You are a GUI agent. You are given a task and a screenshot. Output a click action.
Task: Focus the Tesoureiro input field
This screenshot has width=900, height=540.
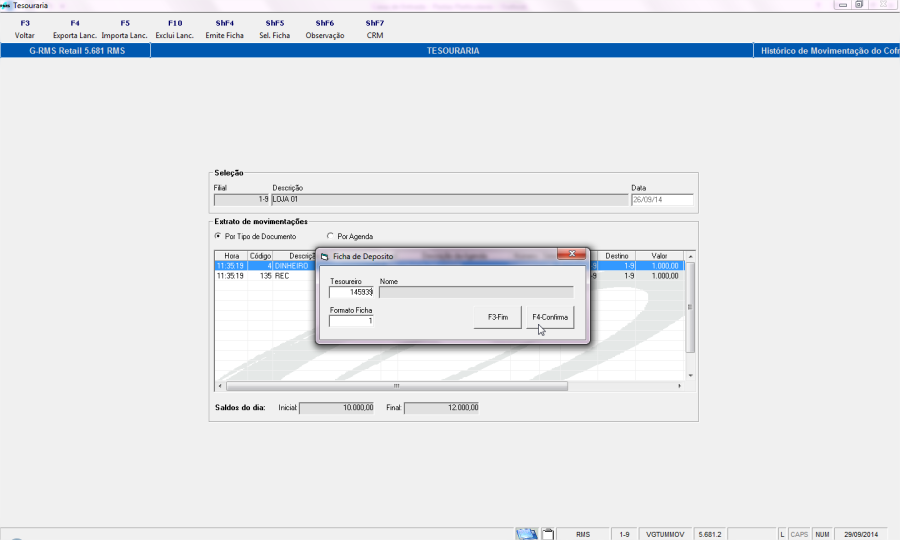pos(351,292)
